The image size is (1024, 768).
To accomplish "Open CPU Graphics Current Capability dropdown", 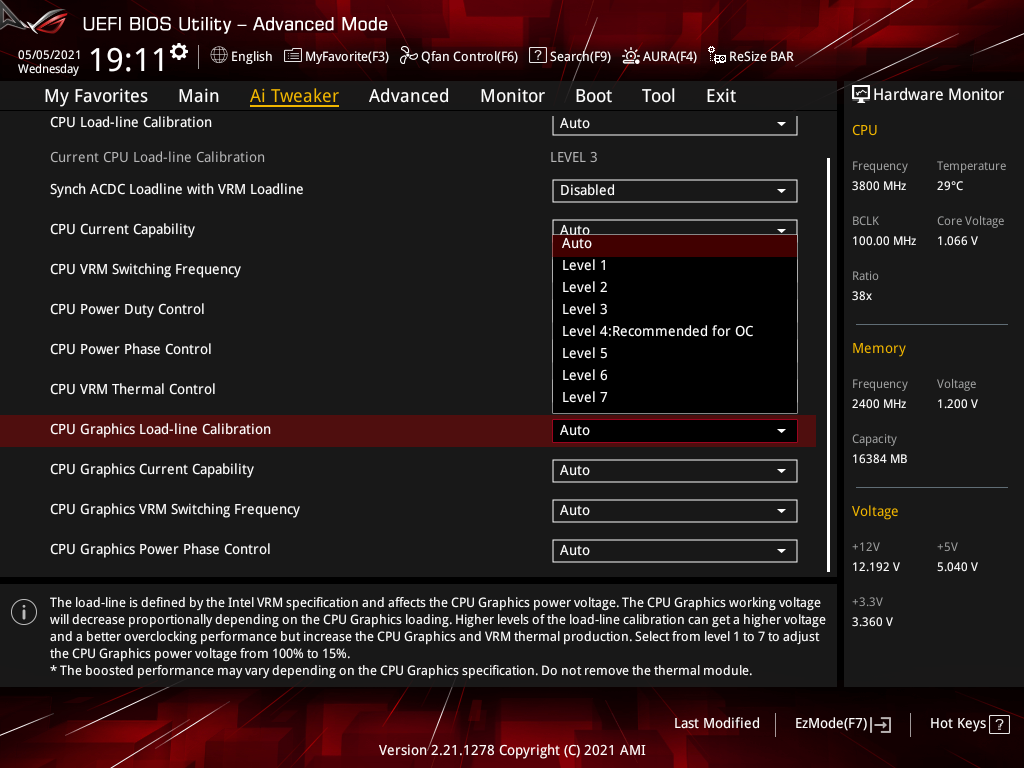I will [674, 470].
